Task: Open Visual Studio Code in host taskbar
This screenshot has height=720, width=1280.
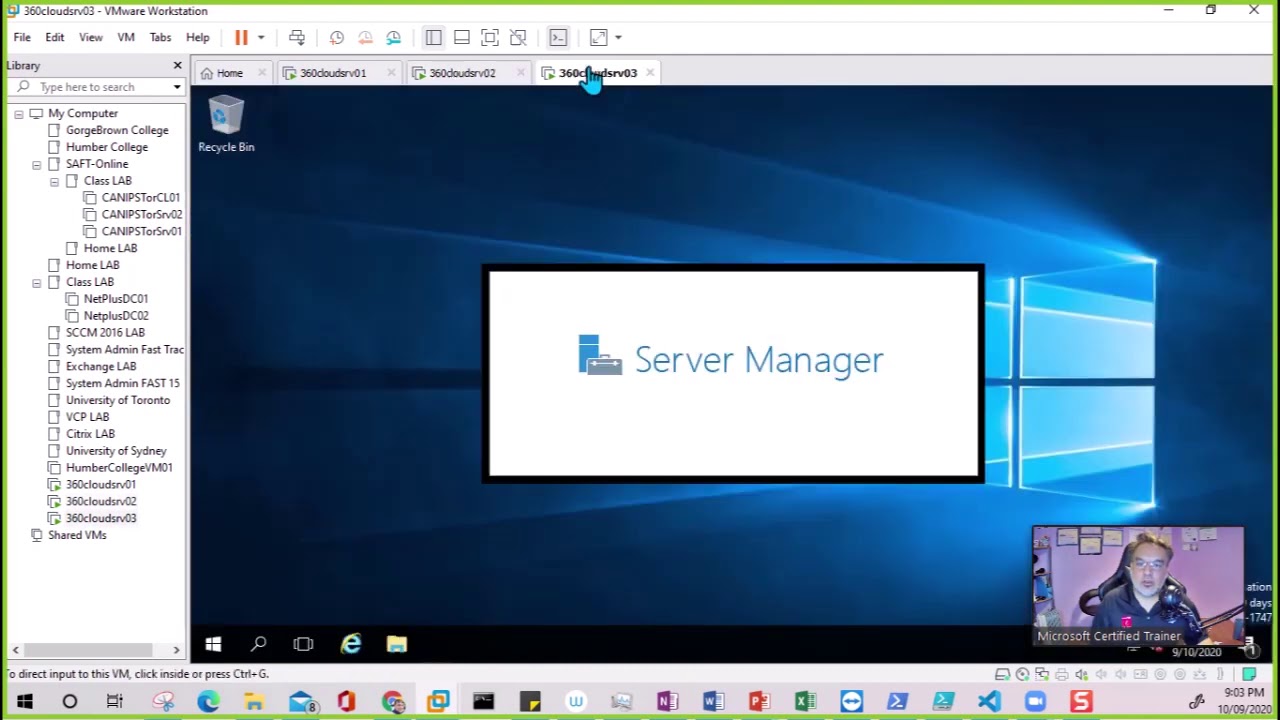Action: pyautogui.click(x=989, y=702)
